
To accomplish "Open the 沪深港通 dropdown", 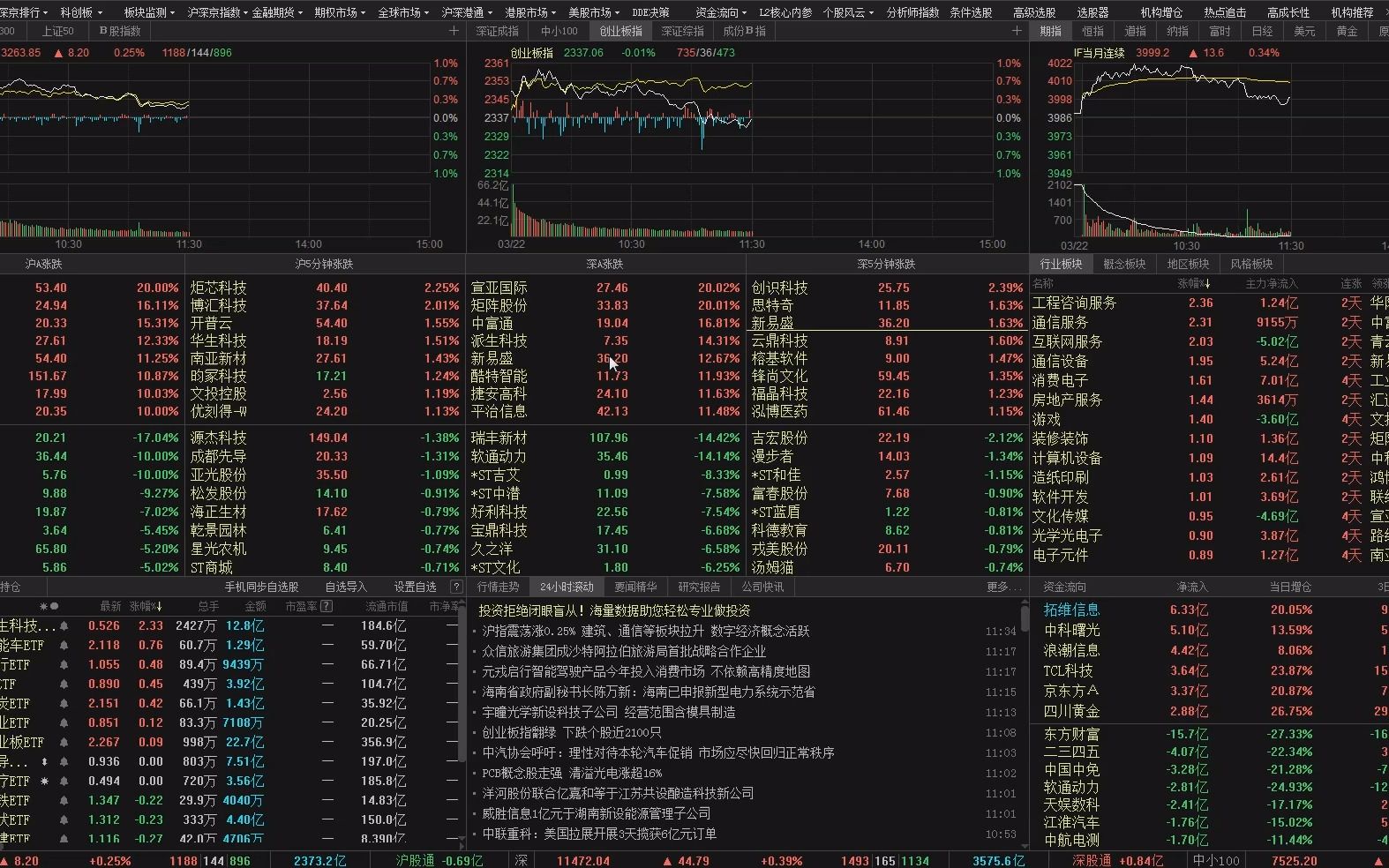I will point(467,12).
